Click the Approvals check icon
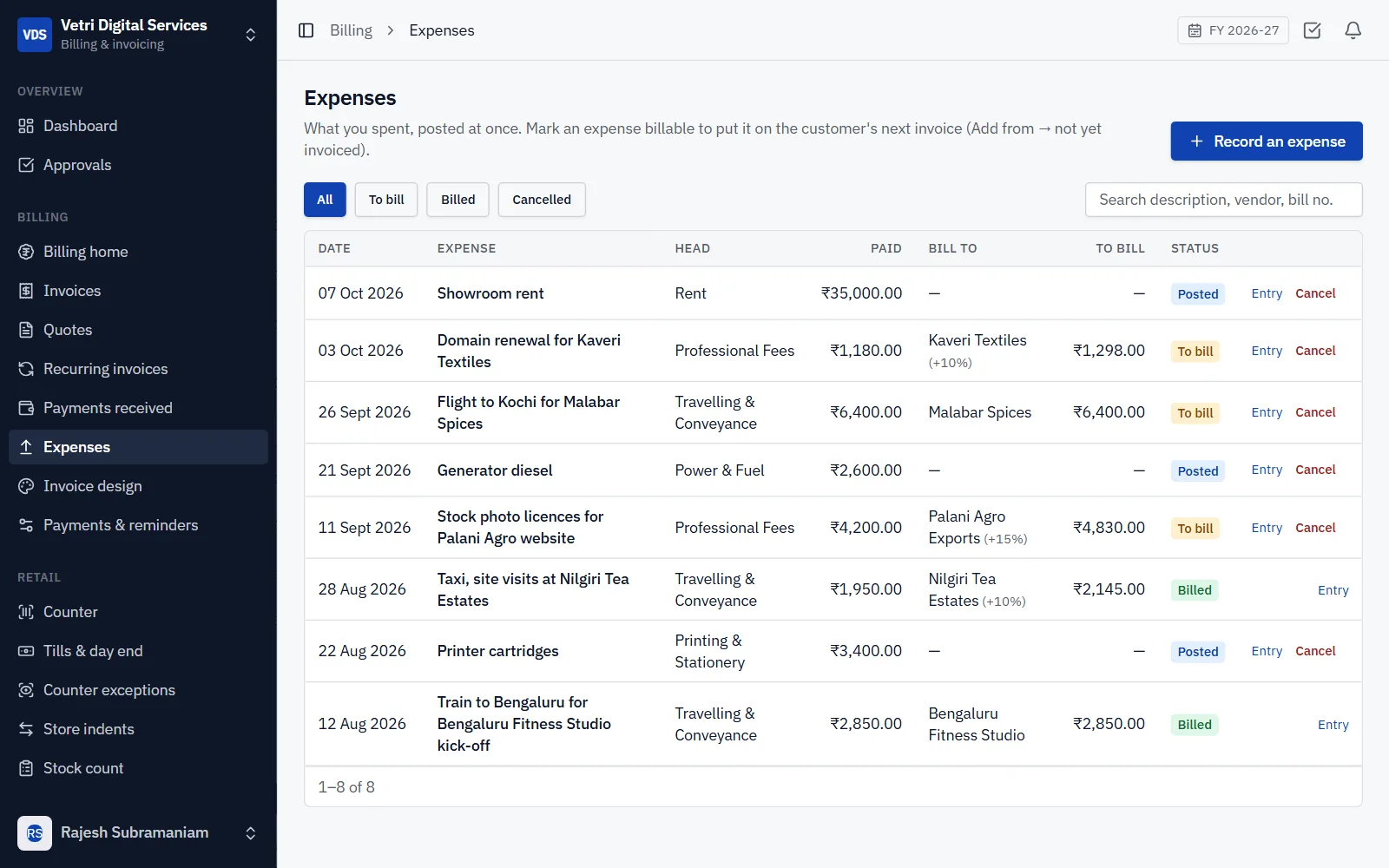This screenshot has width=1389, height=868. 26,165
